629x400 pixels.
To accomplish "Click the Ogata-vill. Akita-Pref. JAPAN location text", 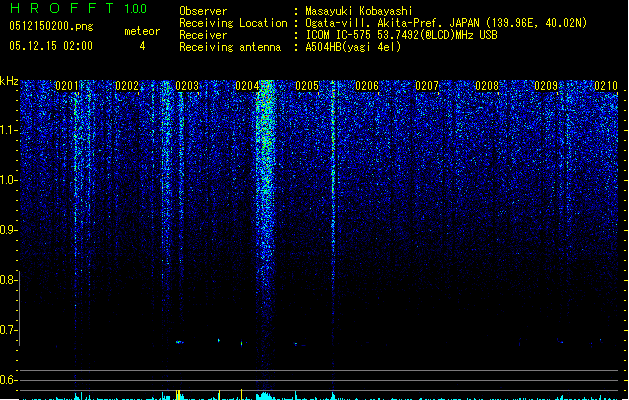I will (x=446, y=23).
